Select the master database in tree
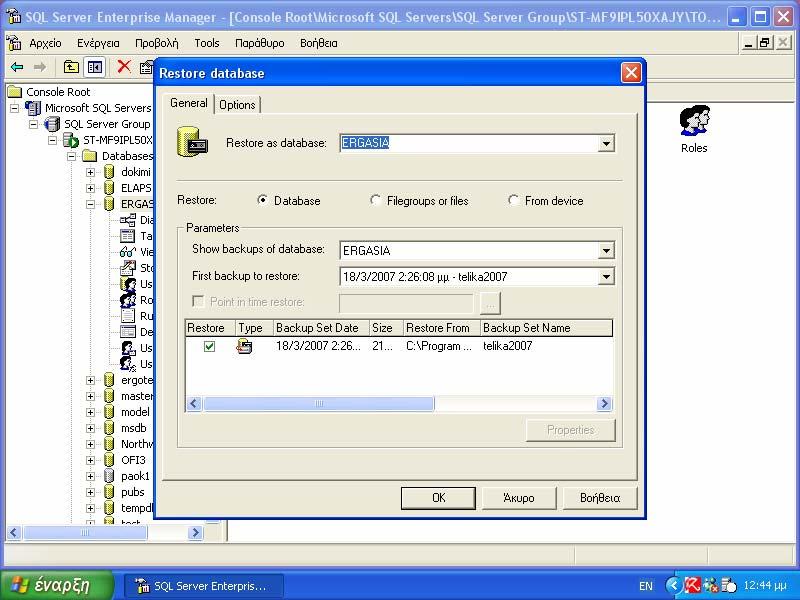This screenshot has width=800, height=600. coord(136,396)
